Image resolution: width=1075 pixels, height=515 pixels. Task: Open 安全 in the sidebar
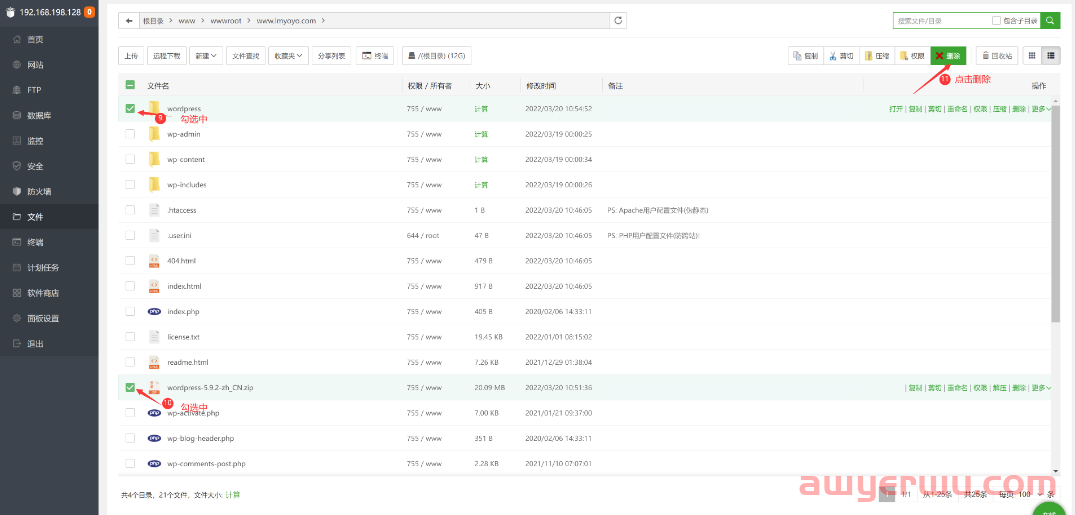click(x=49, y=167)
